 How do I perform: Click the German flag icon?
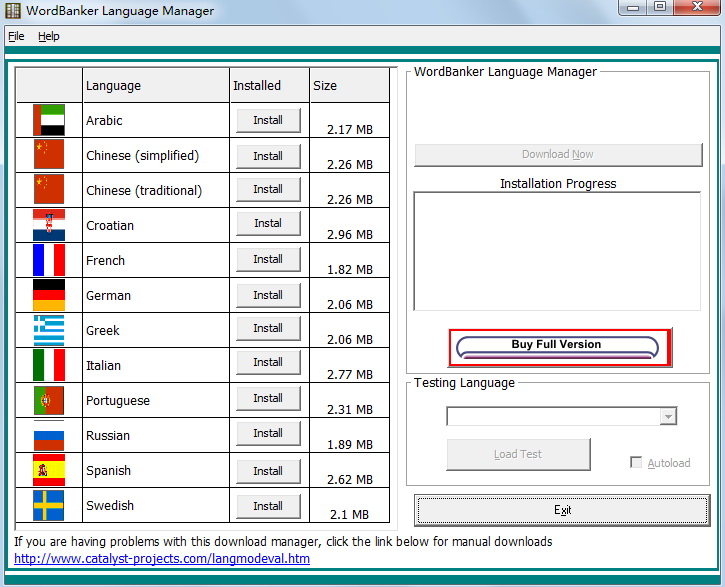49,295
